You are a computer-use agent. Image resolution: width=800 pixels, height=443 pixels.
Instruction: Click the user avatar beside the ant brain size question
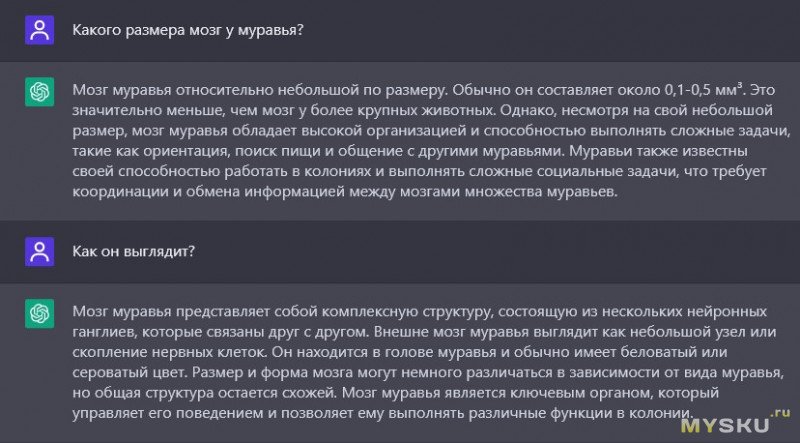coord(39,30)
